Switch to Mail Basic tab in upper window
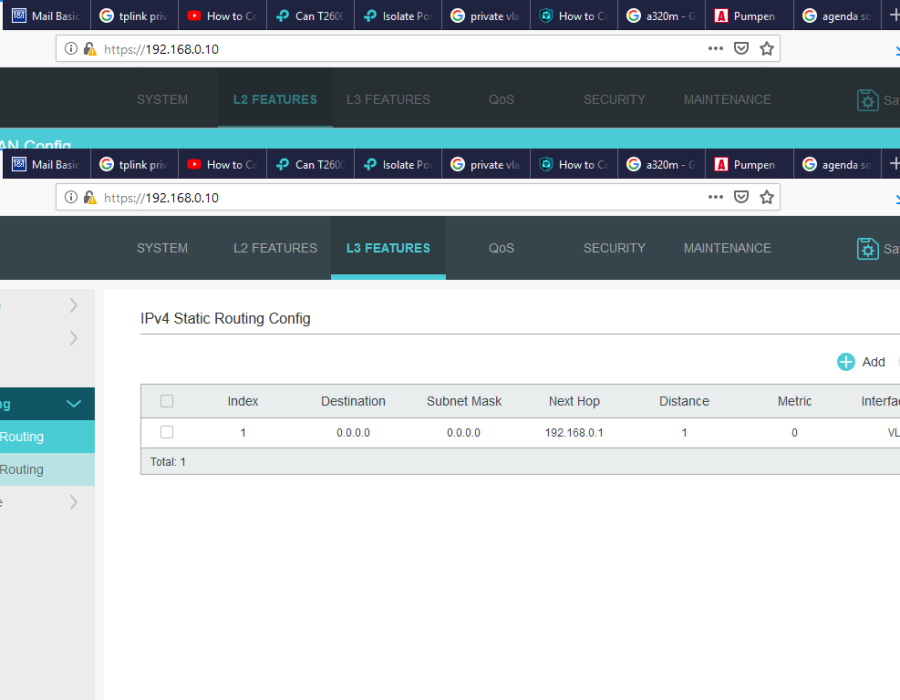This screenshot has width=900, height=700. tap(46, 15)
